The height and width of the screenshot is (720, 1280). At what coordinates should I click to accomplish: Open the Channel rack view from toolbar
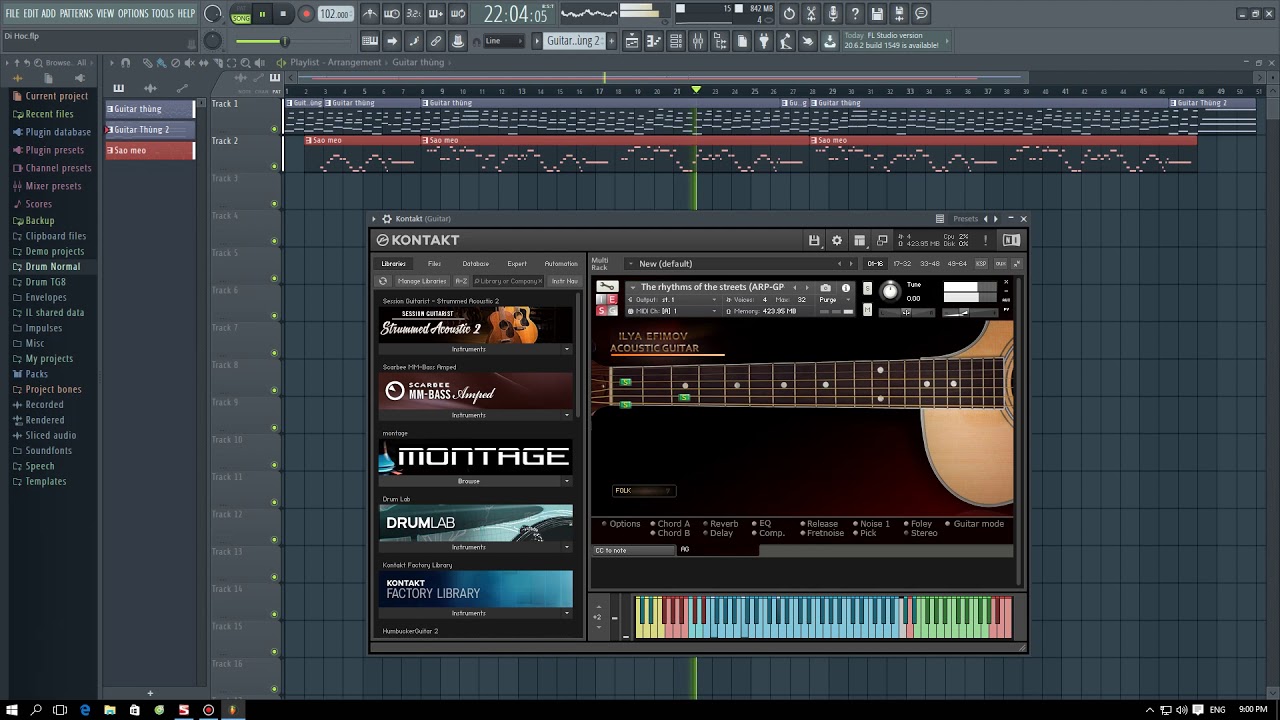click(676, 41)
